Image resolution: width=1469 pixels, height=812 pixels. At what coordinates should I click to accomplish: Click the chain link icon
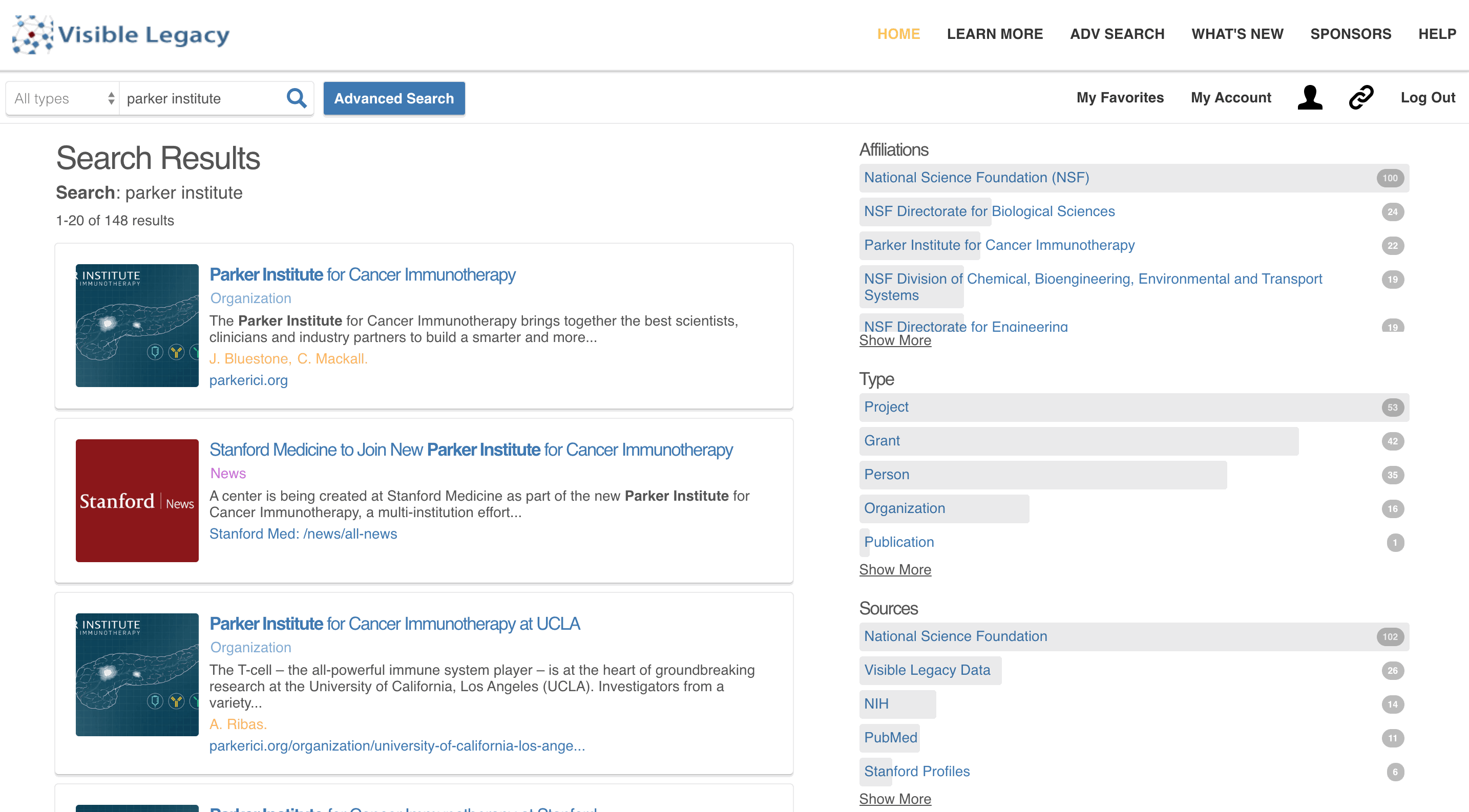[x=1360, y=97]
